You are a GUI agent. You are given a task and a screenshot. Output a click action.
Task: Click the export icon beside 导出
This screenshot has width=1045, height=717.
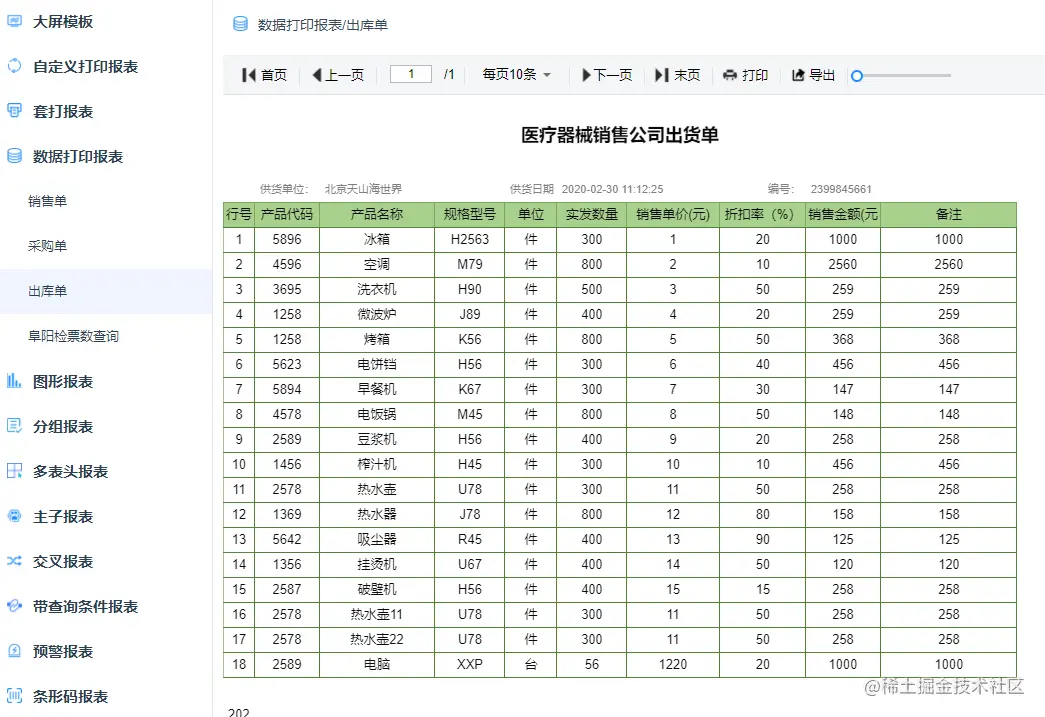pos(798,75)
